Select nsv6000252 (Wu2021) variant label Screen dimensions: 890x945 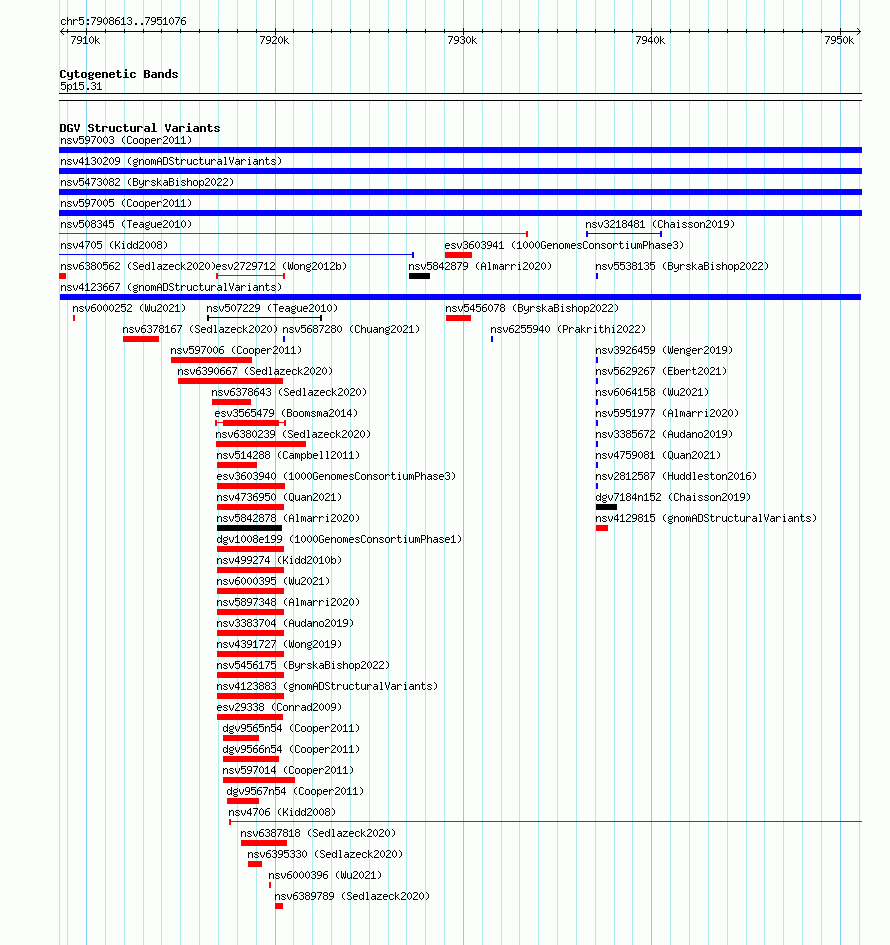129,309
